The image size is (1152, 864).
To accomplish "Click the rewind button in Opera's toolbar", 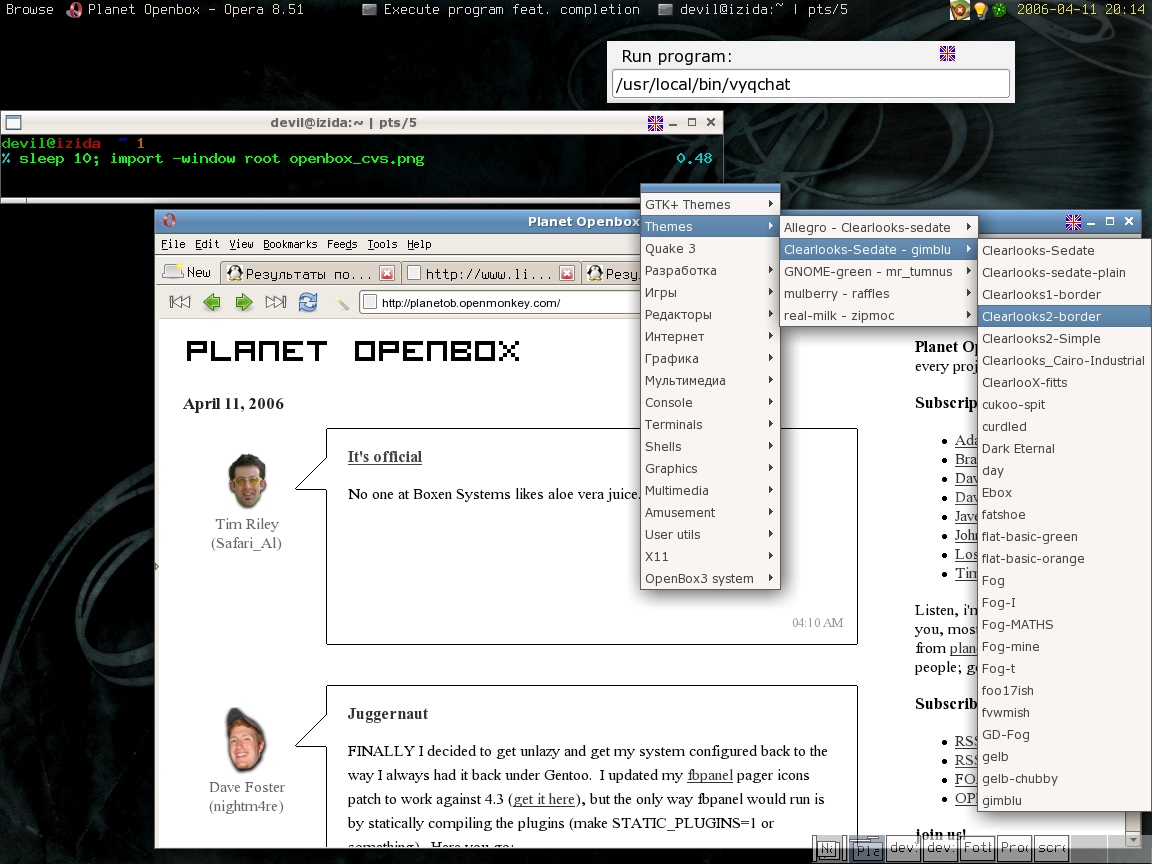I will point(179,302).
